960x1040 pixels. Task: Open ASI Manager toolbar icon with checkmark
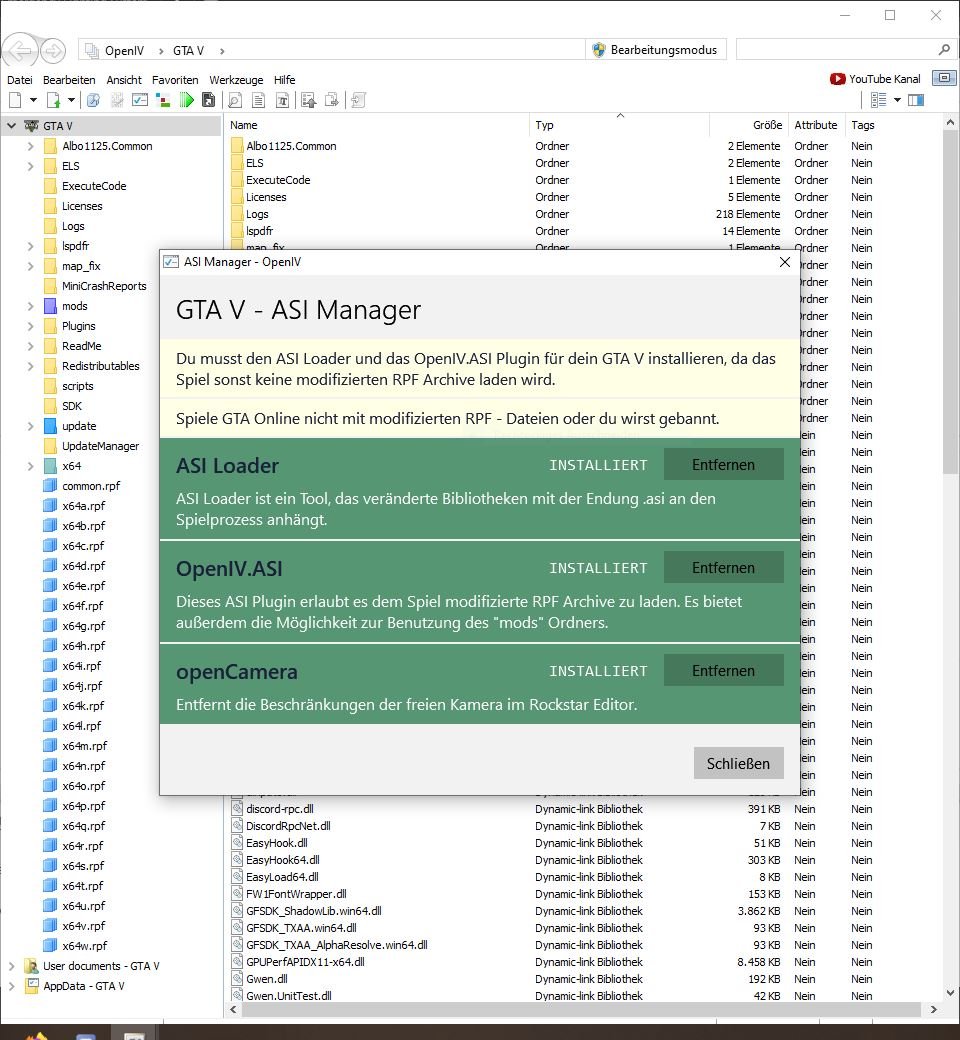[x=140, y=100]
